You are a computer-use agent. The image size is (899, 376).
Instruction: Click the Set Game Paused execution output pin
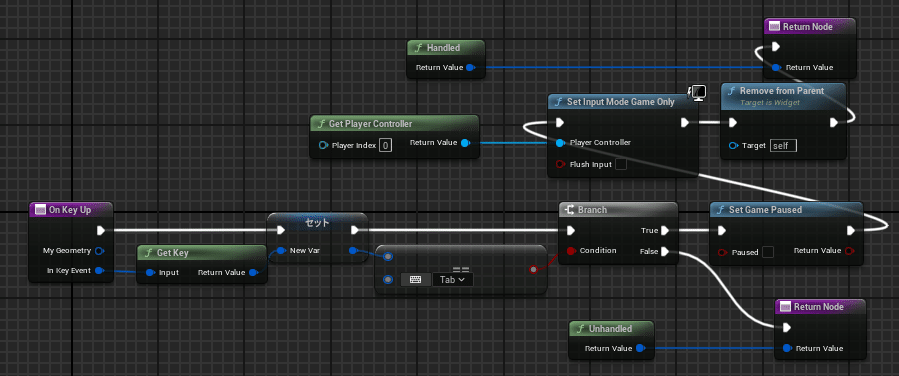[x=851, y=230]
